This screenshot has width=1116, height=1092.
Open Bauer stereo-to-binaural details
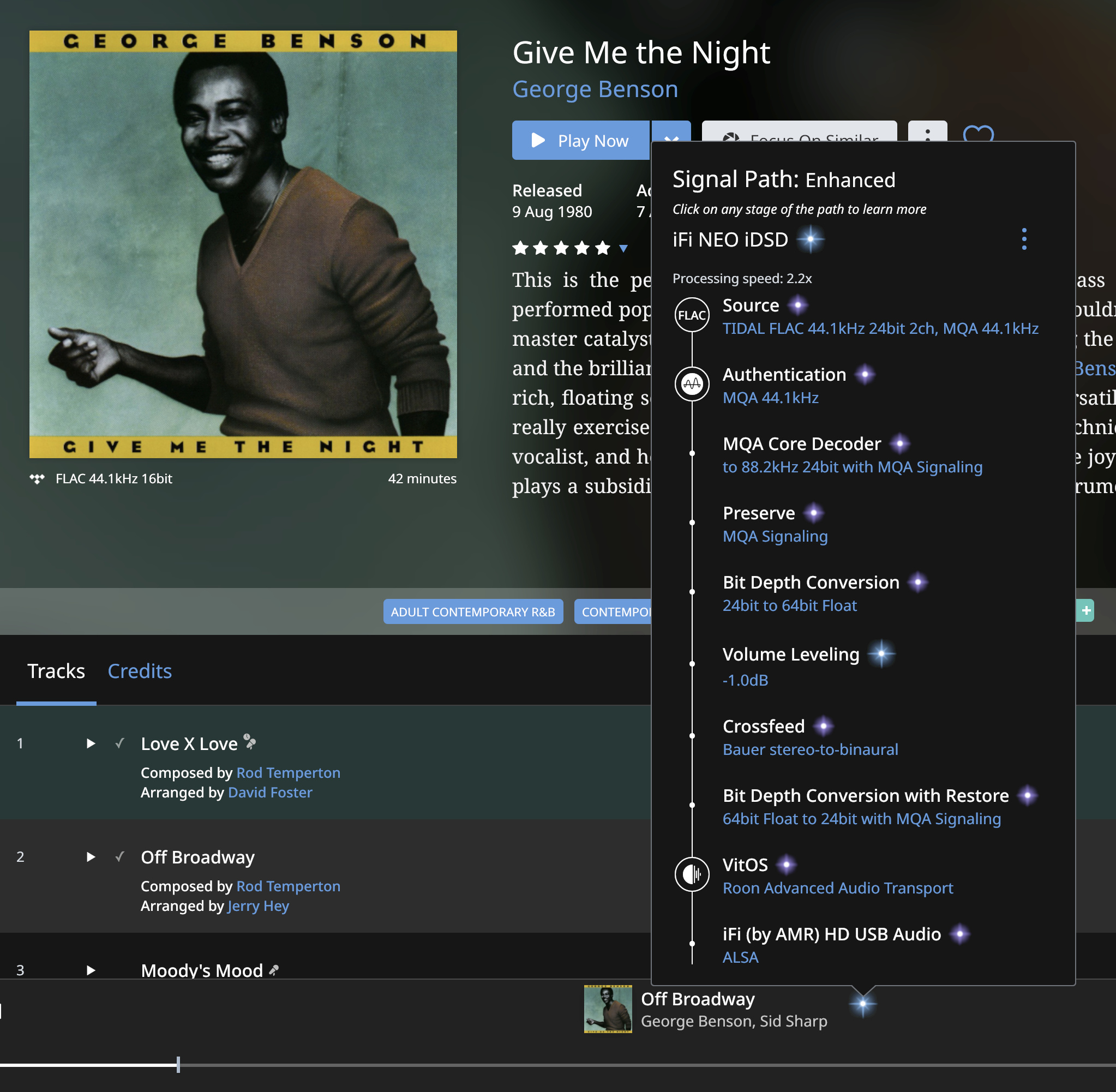tap(810, 749)
